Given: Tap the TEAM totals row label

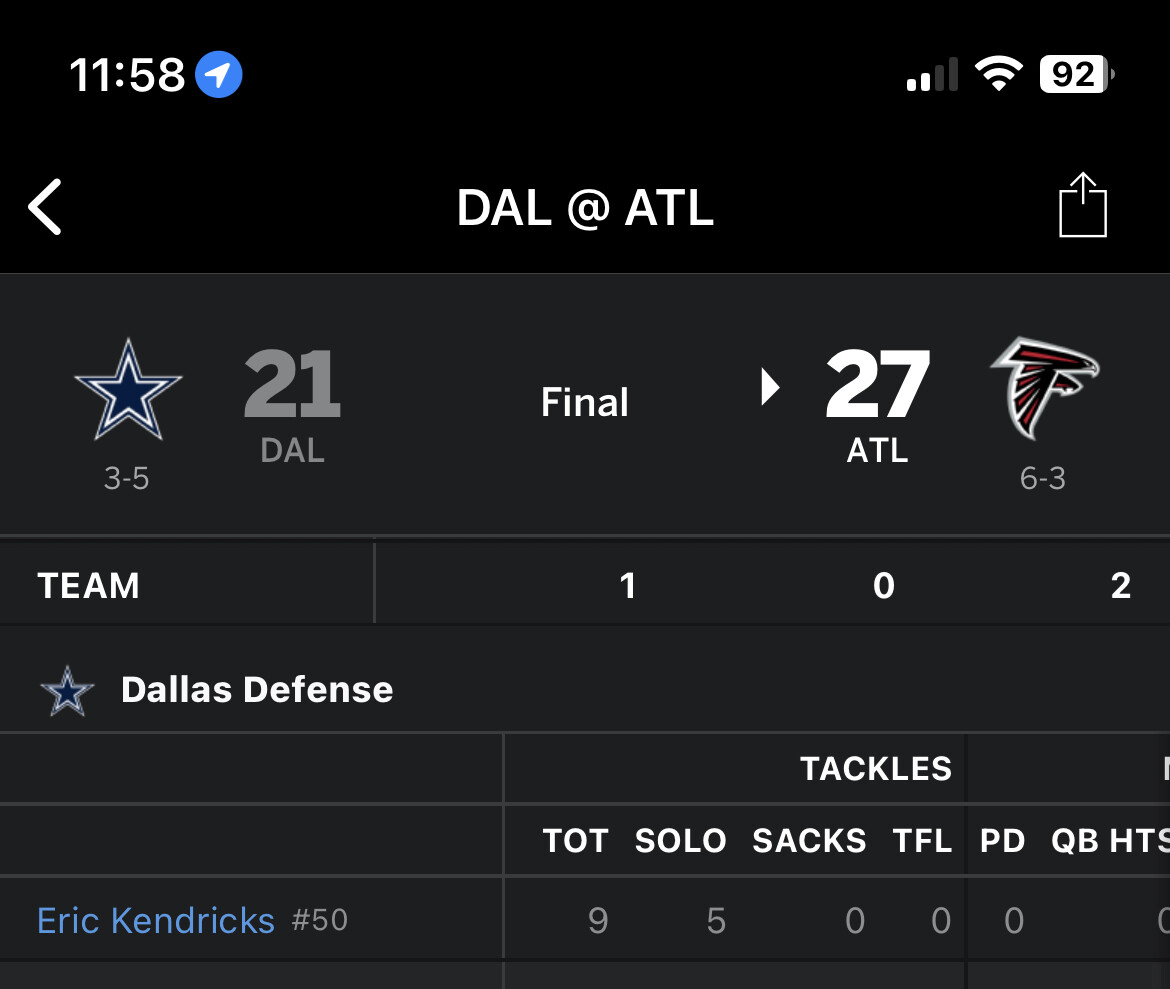Looking at the screenshot, I should pyautogui.click(x=88, y=586).
